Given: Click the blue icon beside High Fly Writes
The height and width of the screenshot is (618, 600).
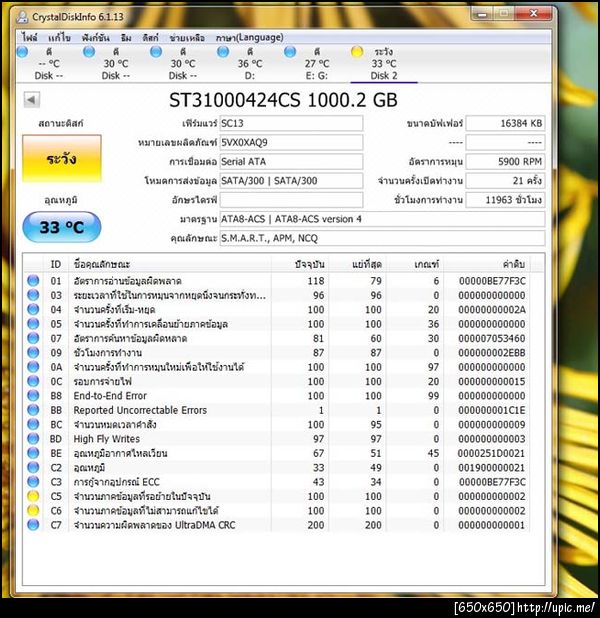Looking at the screenshot, I should tap(33, 439).
